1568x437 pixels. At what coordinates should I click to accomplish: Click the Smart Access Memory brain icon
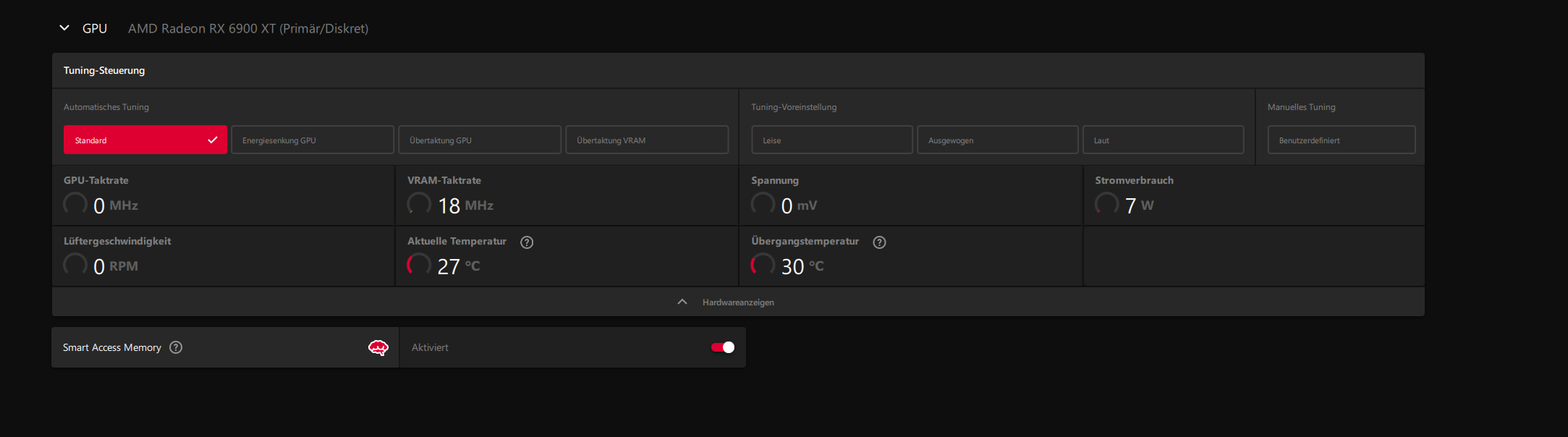[x=378, y=347]
